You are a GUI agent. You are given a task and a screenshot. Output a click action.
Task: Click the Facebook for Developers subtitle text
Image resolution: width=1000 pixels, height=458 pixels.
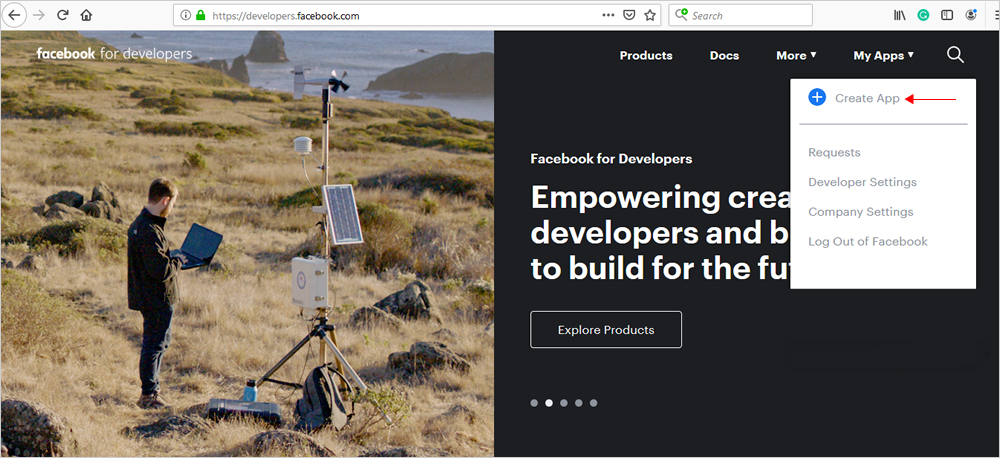point(611,159)
